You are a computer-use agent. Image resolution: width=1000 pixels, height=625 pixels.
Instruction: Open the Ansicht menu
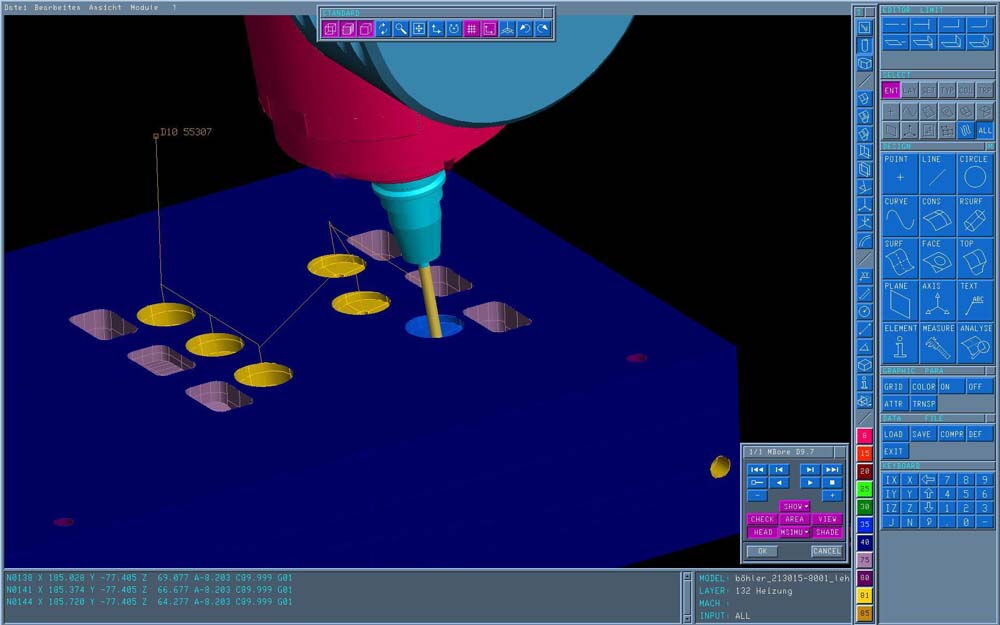pos(105,7)
